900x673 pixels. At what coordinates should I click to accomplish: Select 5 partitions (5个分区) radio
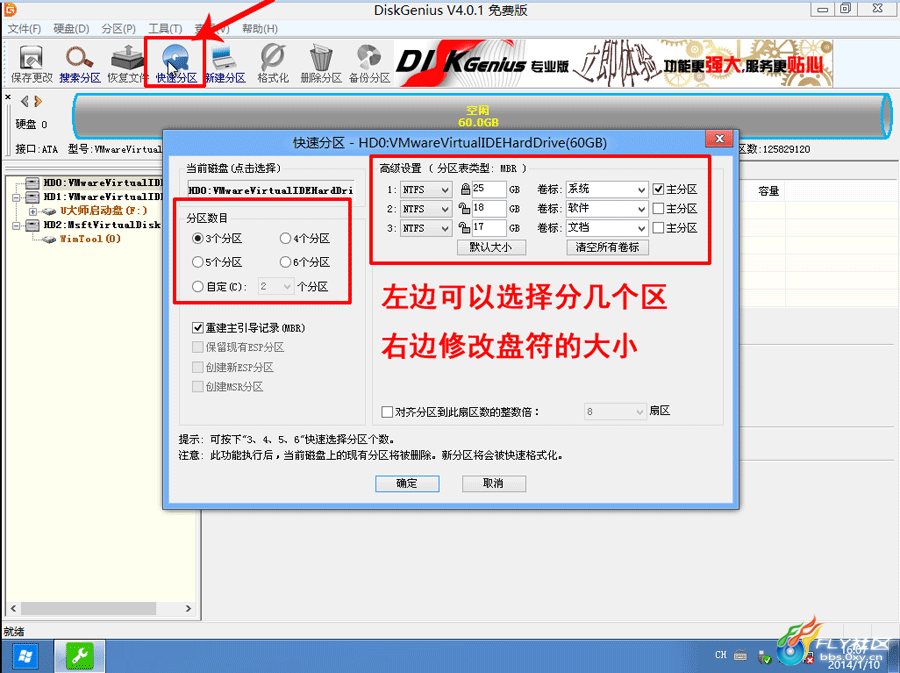197,262
